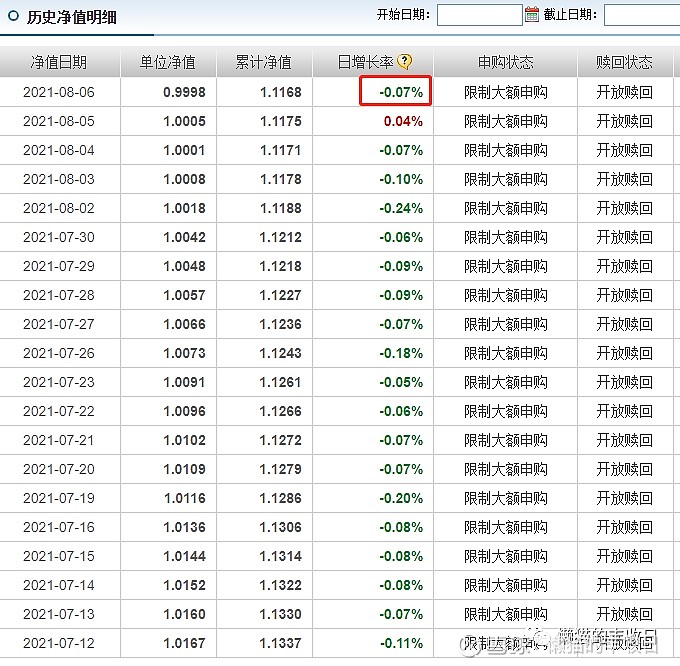This screenshot has width=680, height=666.
Task: Select unit net value 1.0005
Action: [184, 121]
